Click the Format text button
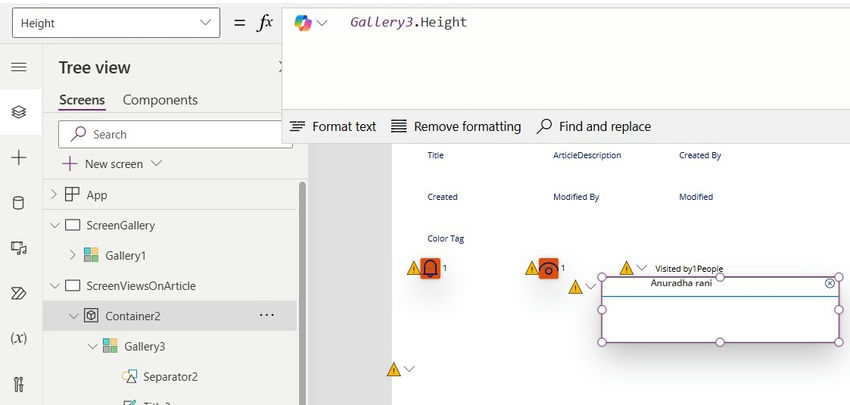Screen dimensions: 850x405 pyautogui.click(x=333, y=126)
